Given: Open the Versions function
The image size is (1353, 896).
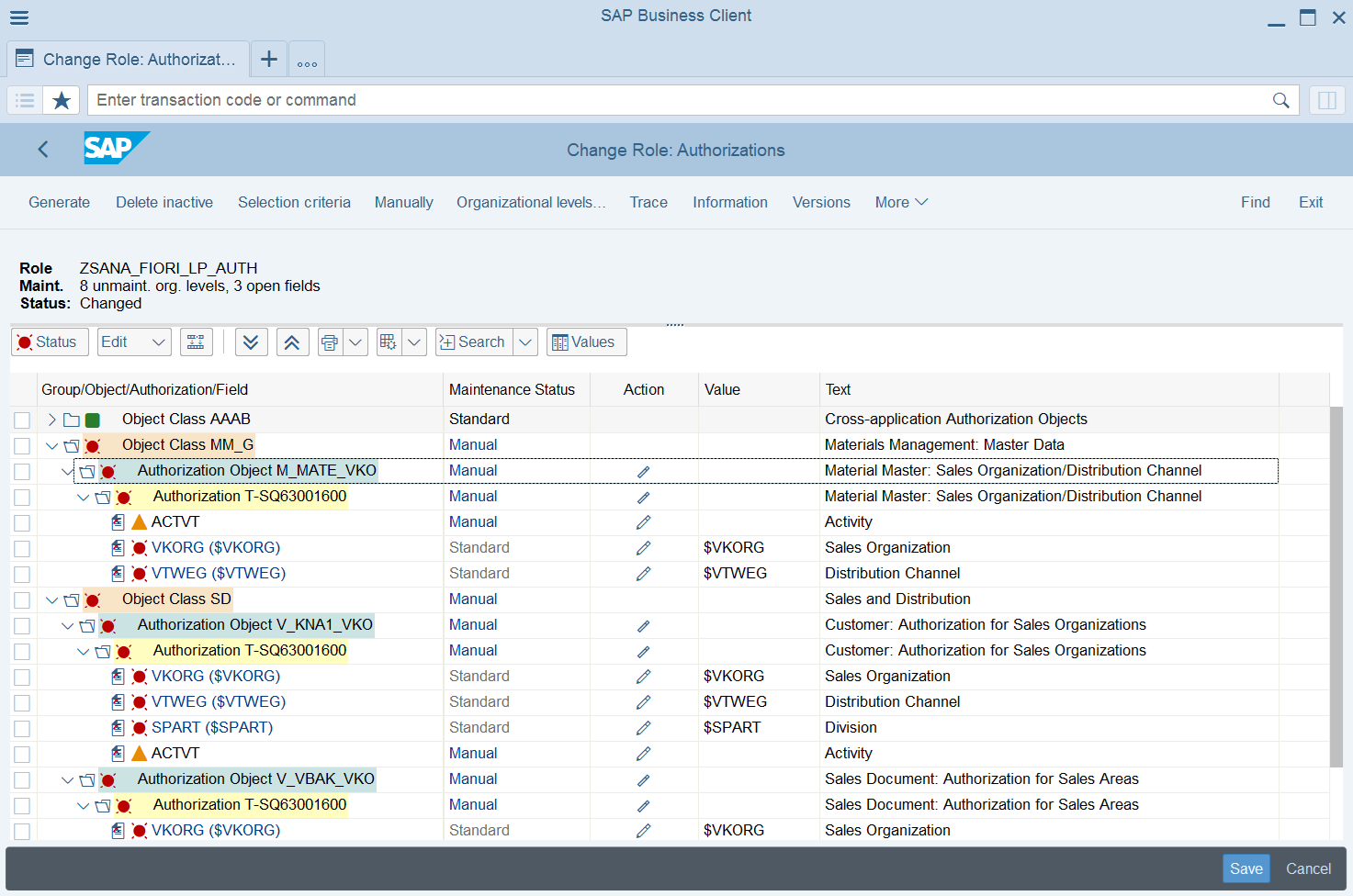Looking at the screenshot, I should 821,203.
